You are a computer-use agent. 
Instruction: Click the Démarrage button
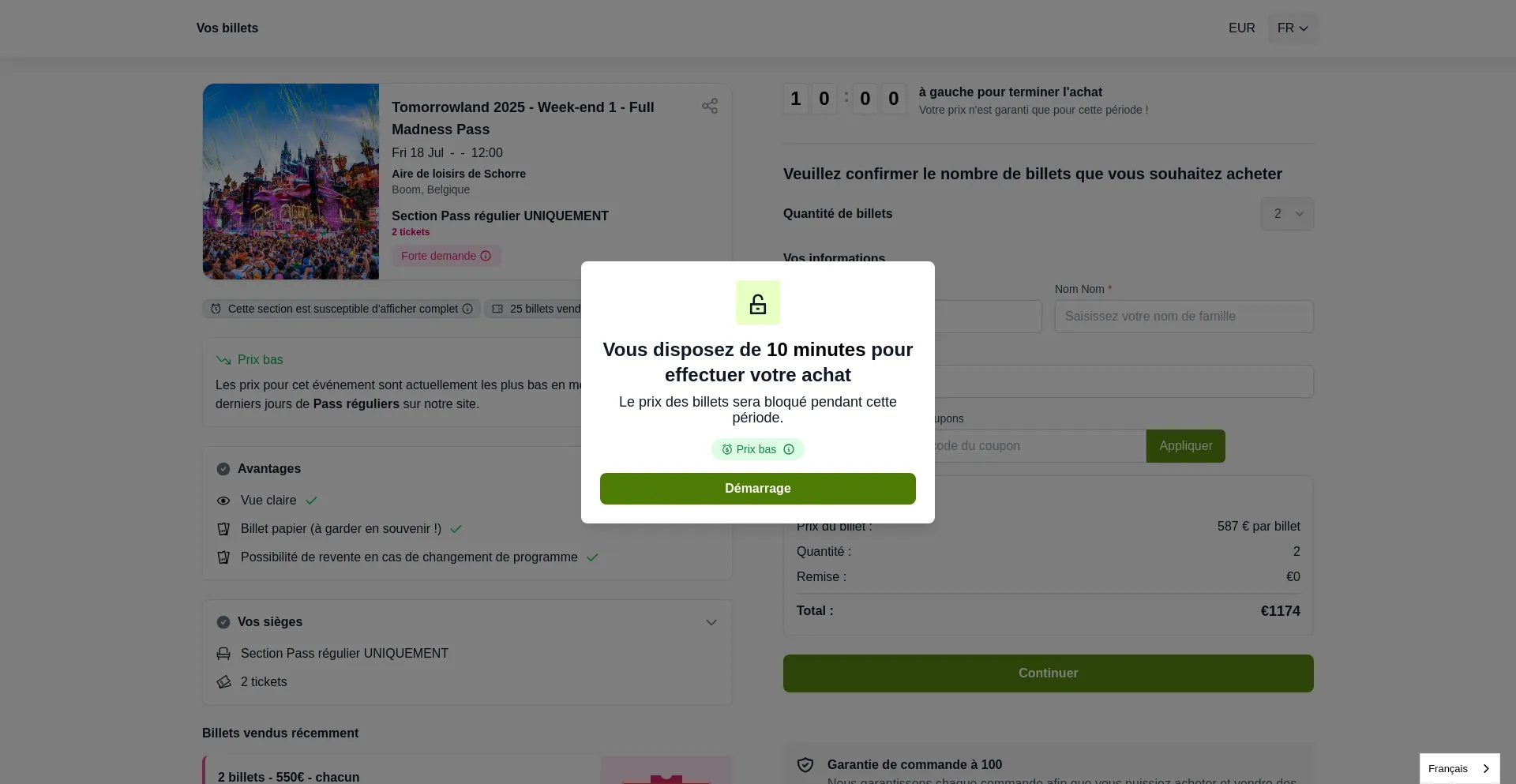click(758, 489)
